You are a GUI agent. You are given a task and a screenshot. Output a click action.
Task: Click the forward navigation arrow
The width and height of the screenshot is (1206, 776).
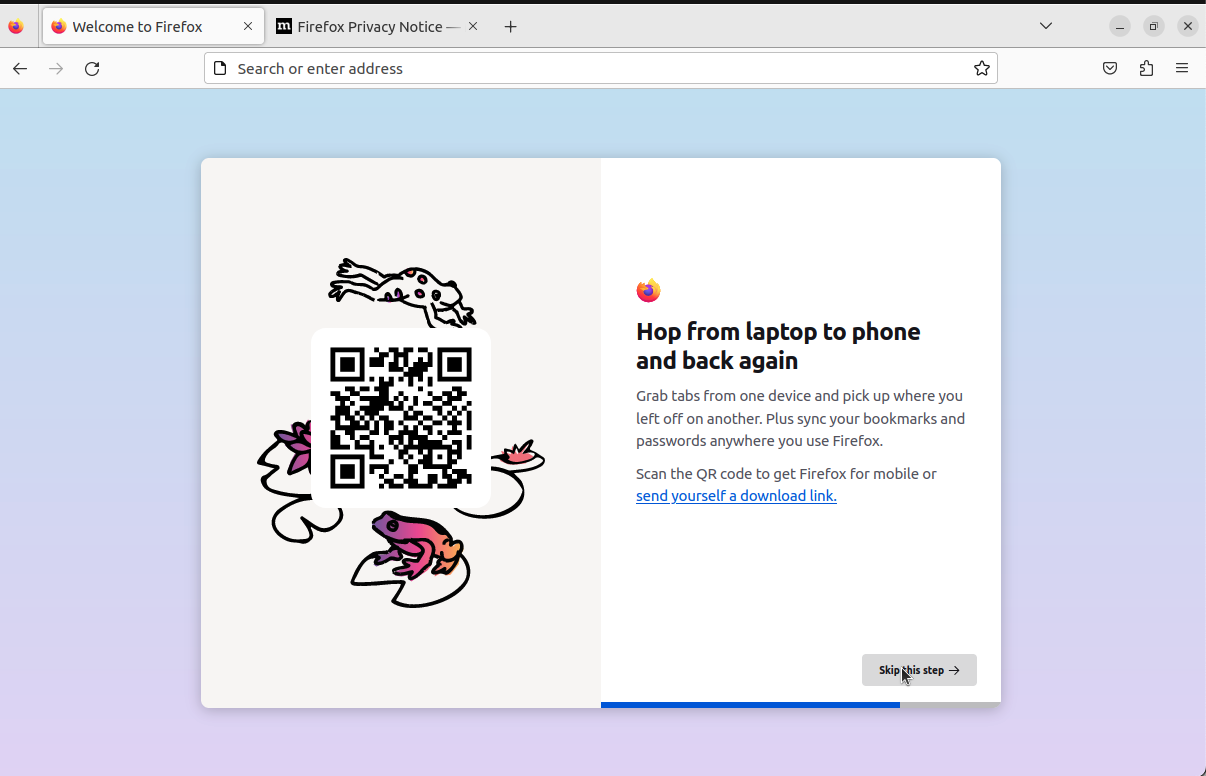pos(56,68)
